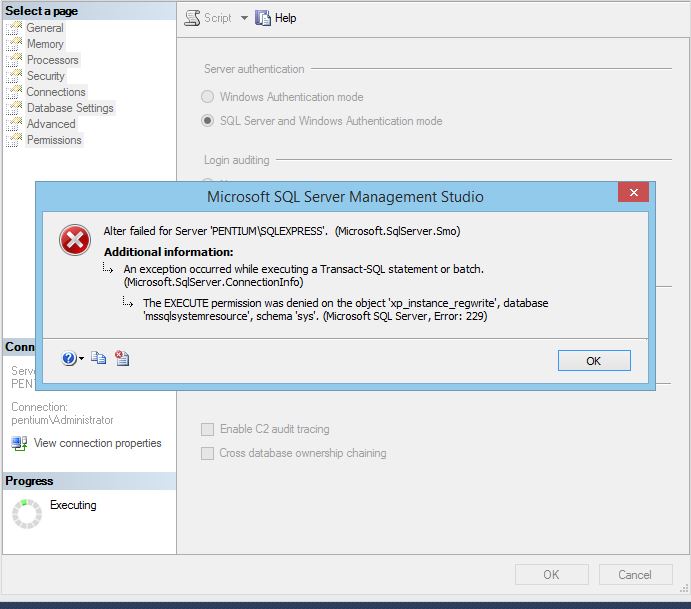Click the 'Additional information:' heading
The image size is (691, 609).
(169, 252)
